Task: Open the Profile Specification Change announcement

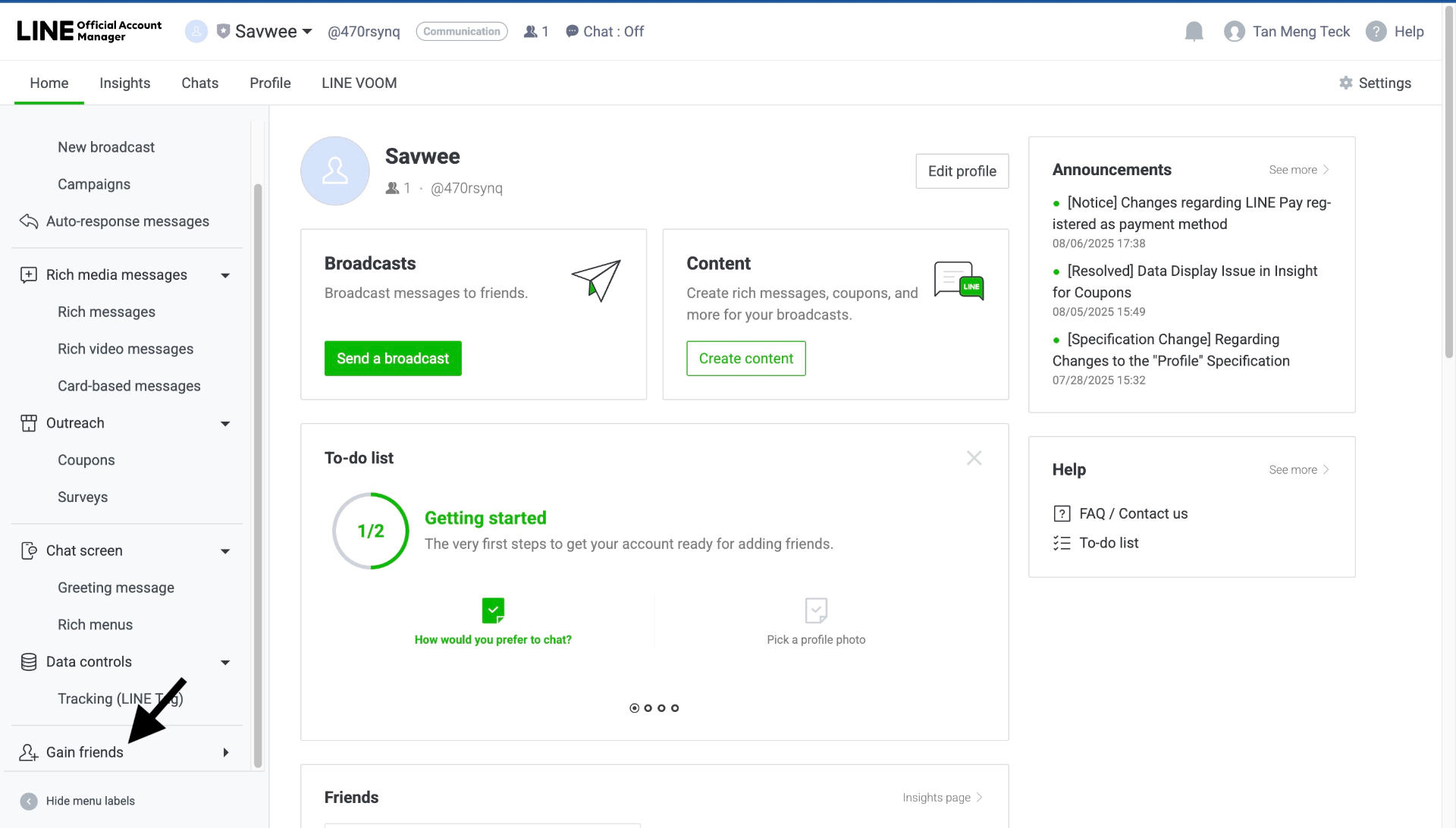Action: point(1171,350)
